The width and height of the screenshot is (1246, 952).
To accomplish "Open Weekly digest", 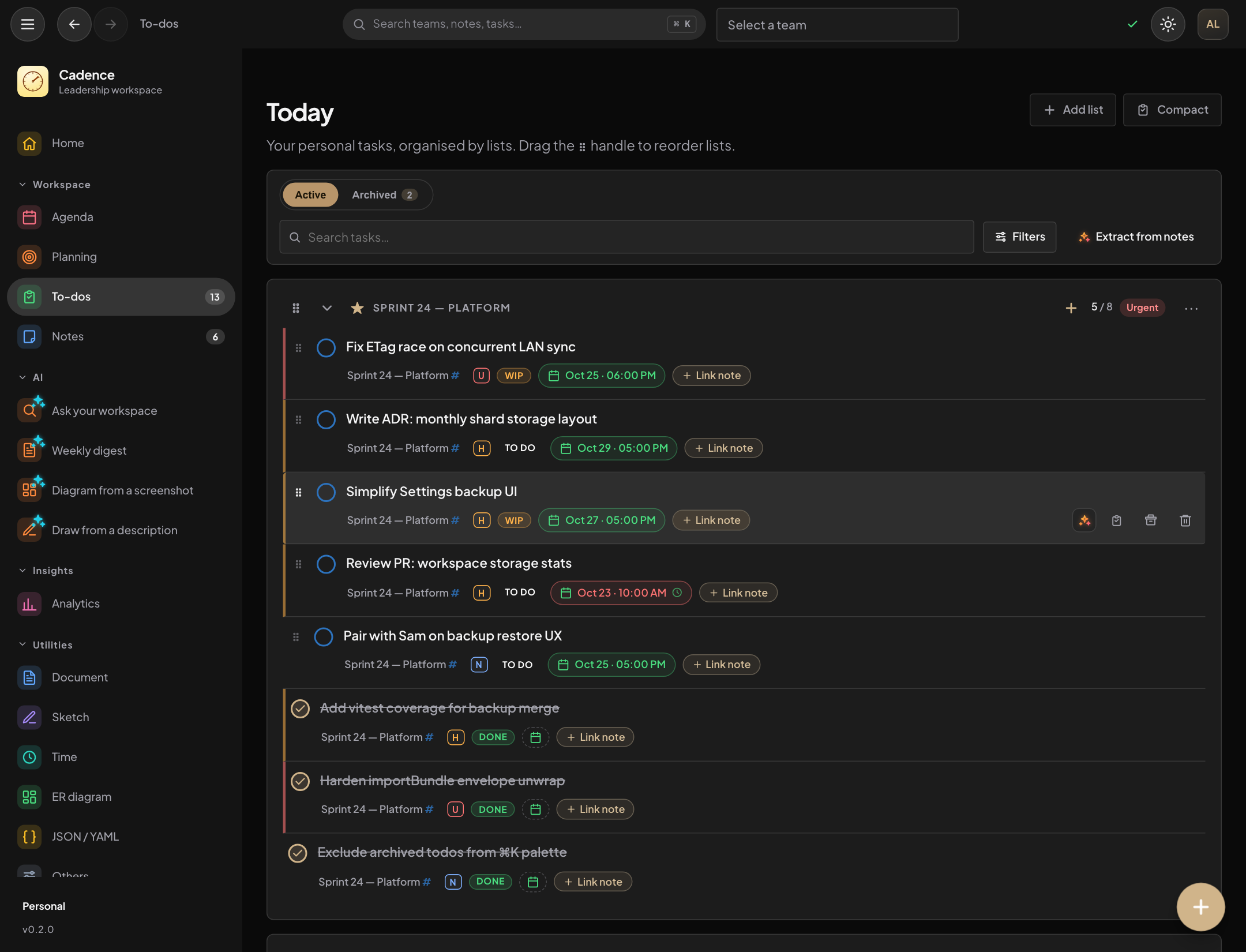I will click(x=121, y=451).
